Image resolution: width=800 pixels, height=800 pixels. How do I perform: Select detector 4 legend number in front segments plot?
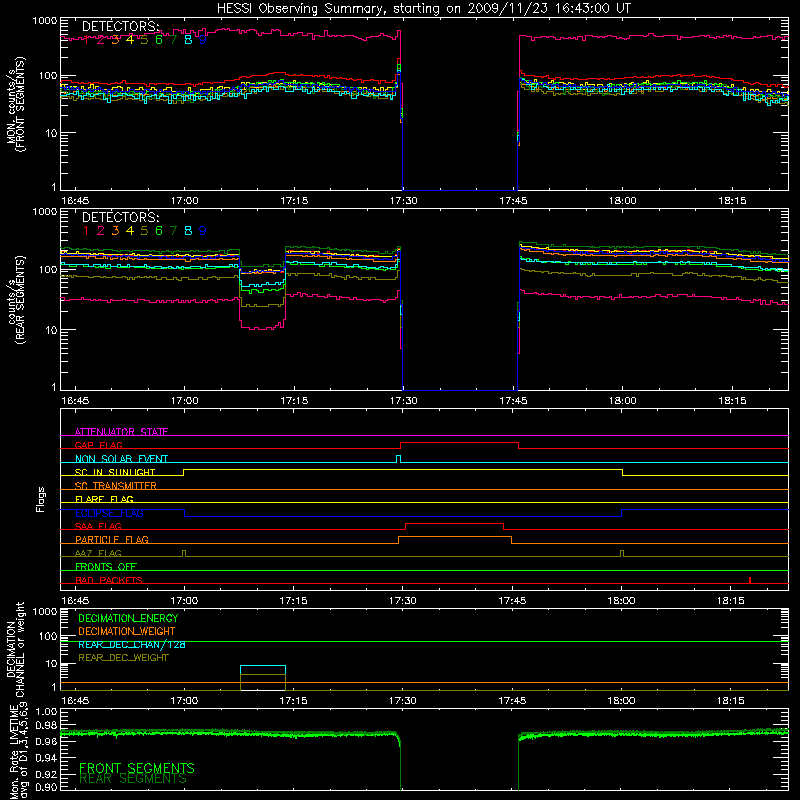coord(130,40)
